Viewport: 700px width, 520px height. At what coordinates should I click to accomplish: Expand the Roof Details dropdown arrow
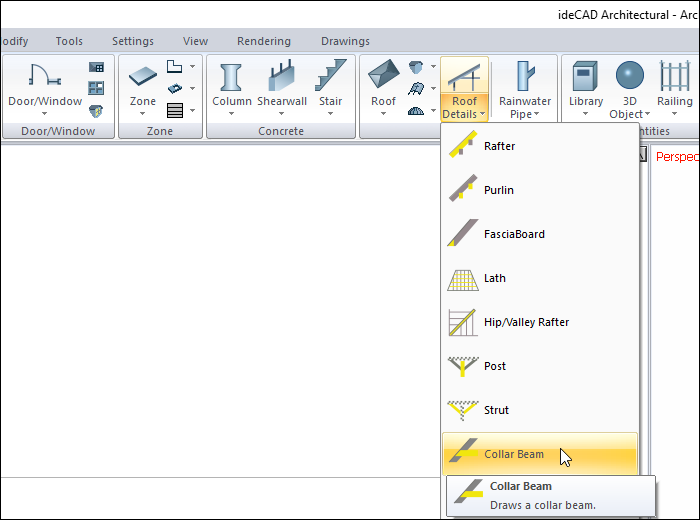[x=482, y=115]
